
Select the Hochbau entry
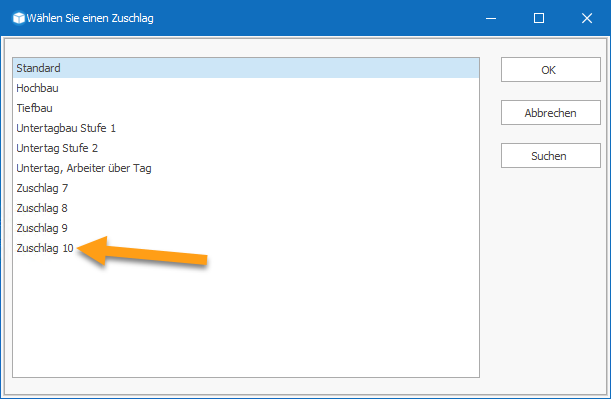246,88
